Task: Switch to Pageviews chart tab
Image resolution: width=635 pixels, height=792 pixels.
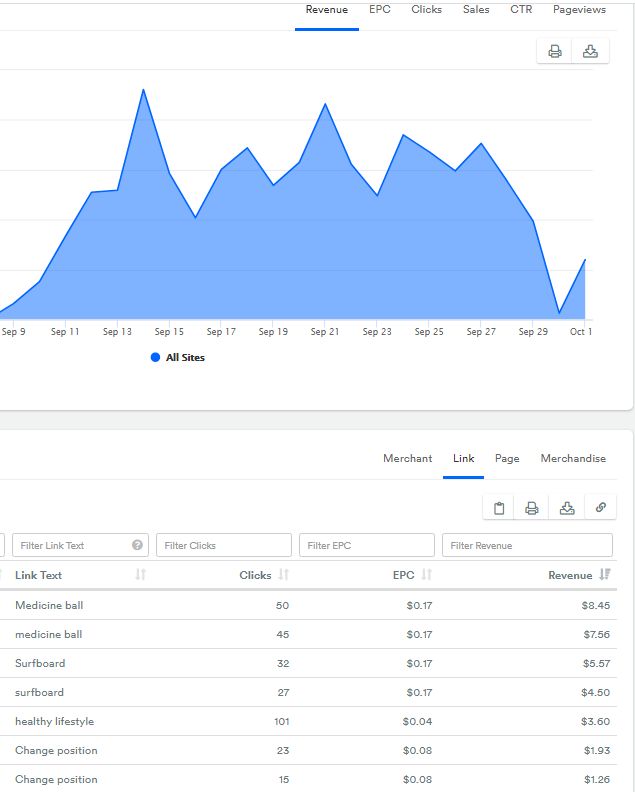Action: pyautogui.click(x=579, y=10)
